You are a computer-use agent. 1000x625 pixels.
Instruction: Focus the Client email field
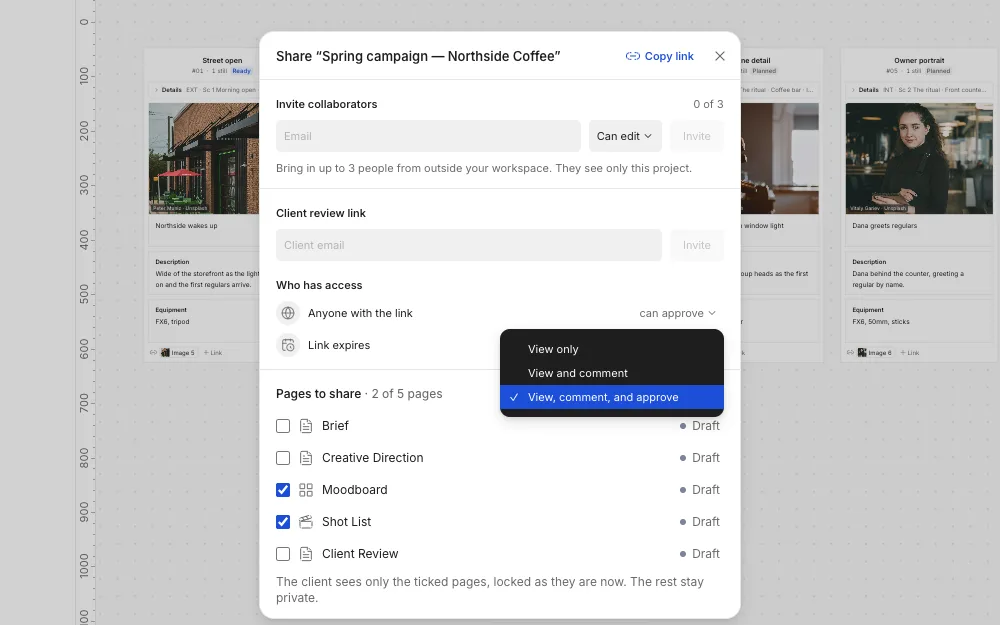469,245
